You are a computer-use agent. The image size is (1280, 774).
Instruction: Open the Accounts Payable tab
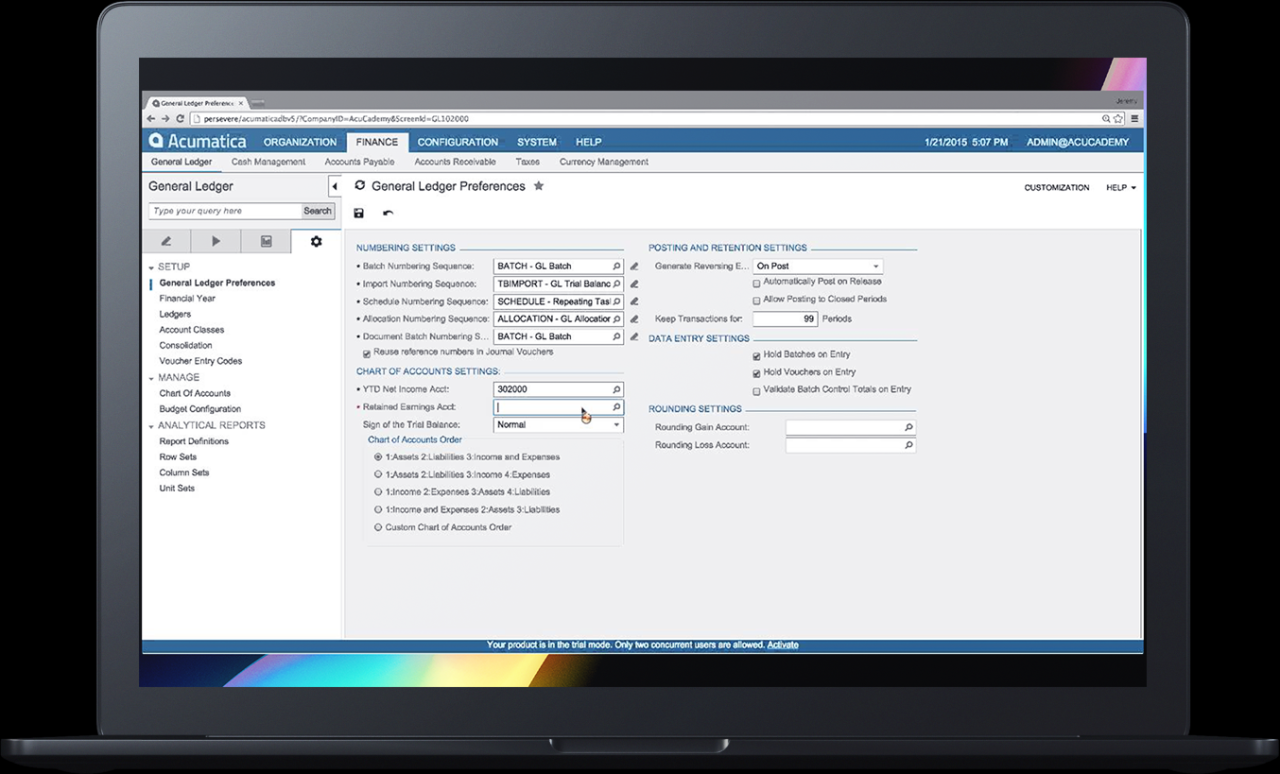[x=358, y=161]
